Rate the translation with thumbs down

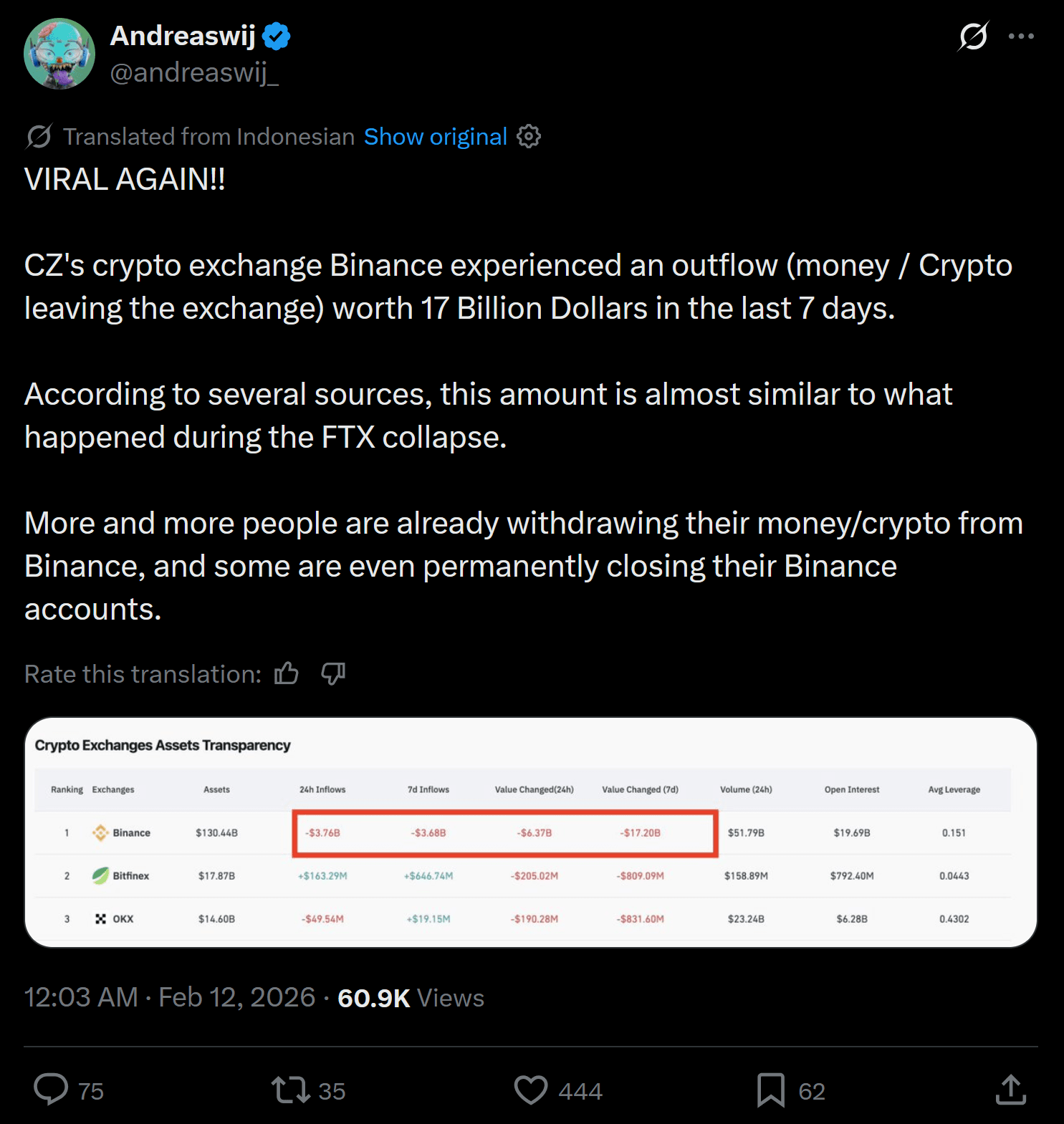[x=333, y=673]
